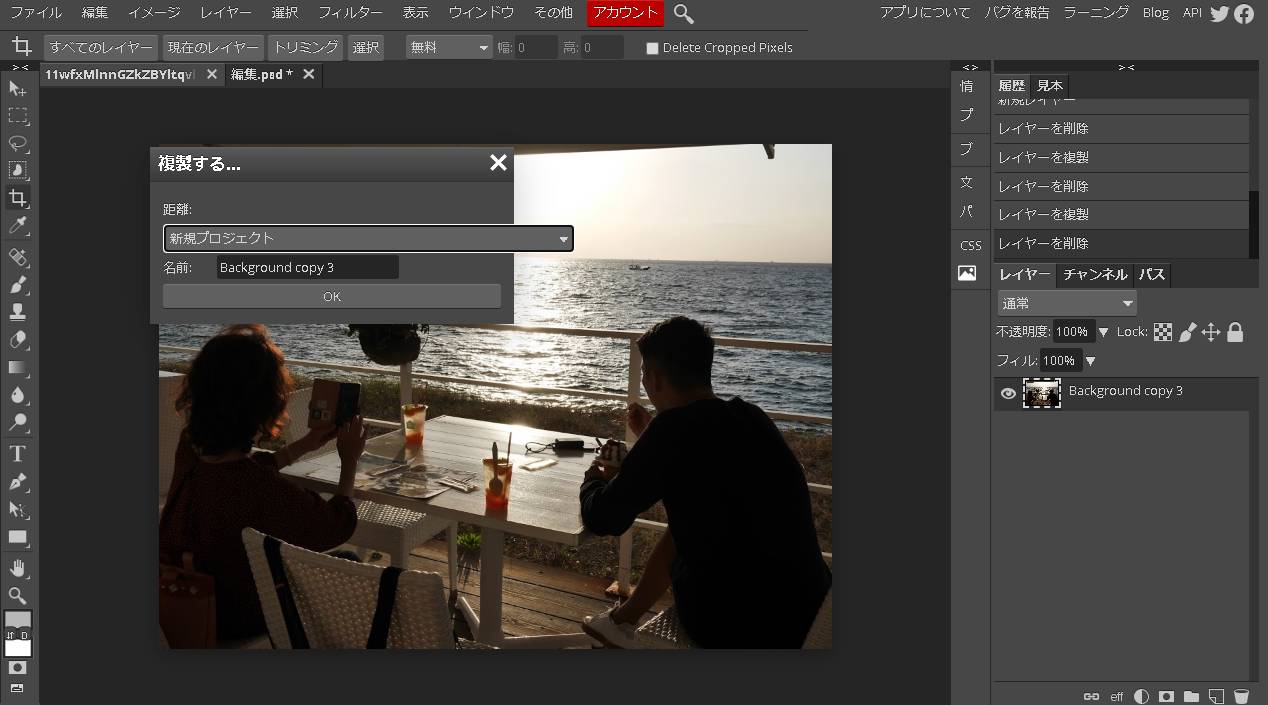Toggle lock all padlock icon
The height and width of the screenshot is (705, 1268).
pos(1235,332)
